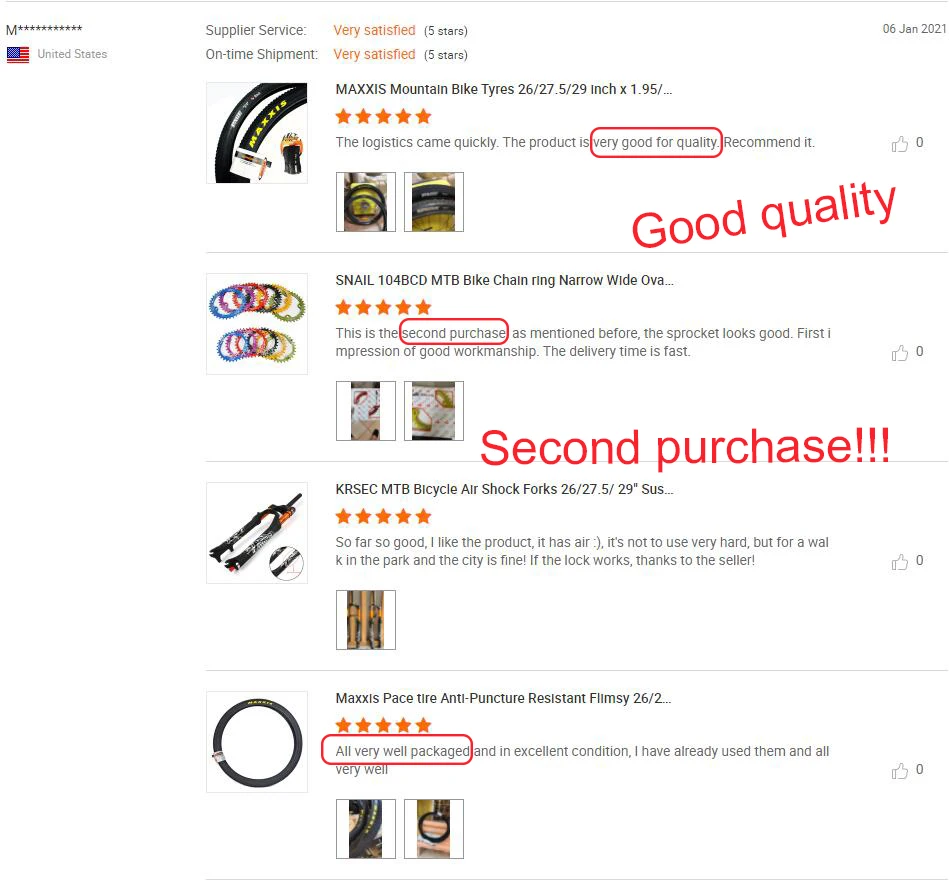This screenshot has width=949, height=880.
Task: Open Maxxis Pace tire Anti-Puncture title link
Action: click(503, 698)
